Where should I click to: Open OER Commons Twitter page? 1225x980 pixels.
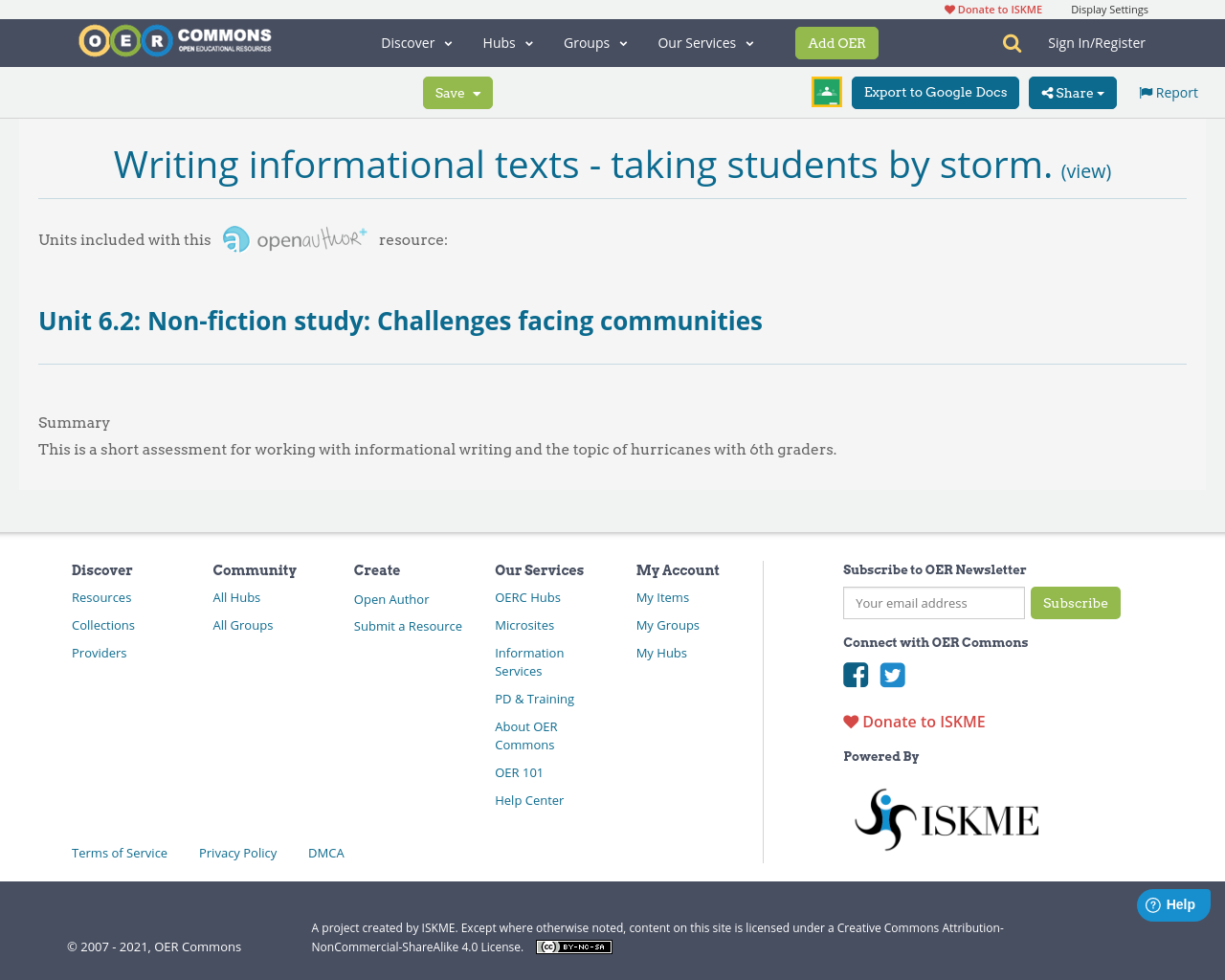891,675
